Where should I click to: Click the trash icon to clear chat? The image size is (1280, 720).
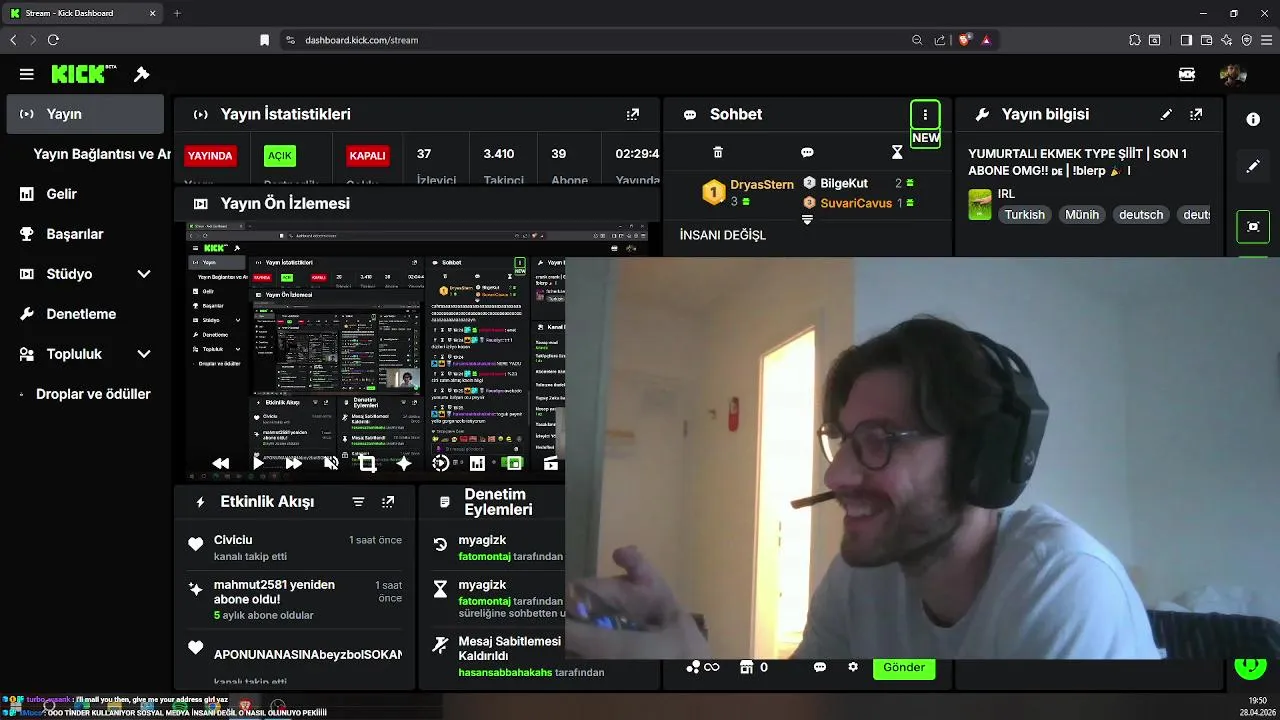tap(718, 152)
